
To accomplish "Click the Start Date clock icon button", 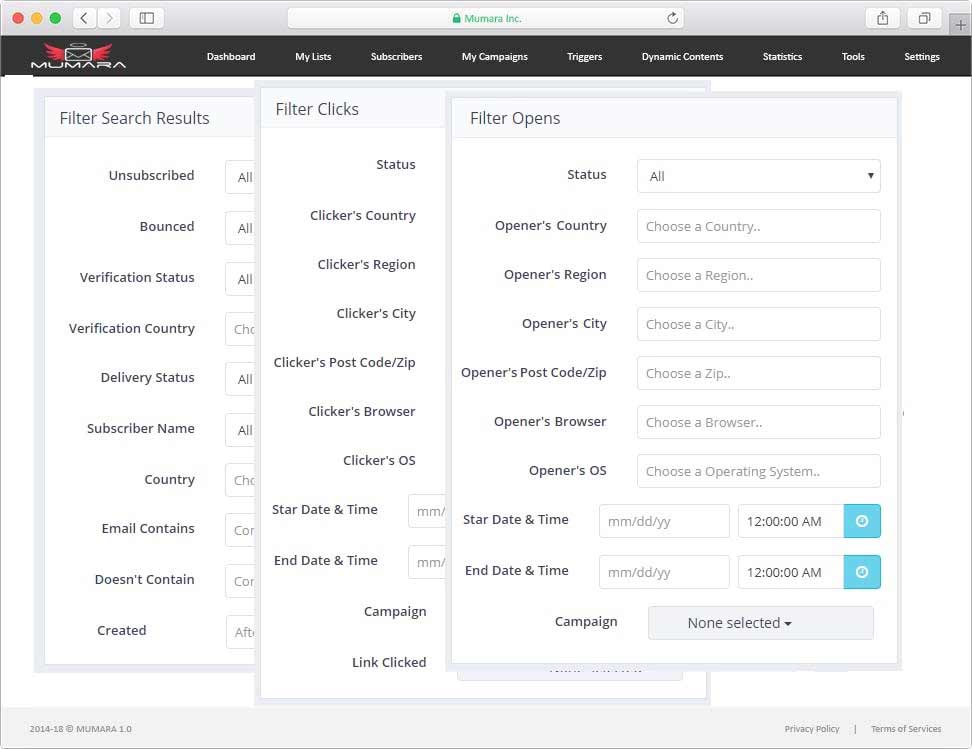I will [862, 521].
